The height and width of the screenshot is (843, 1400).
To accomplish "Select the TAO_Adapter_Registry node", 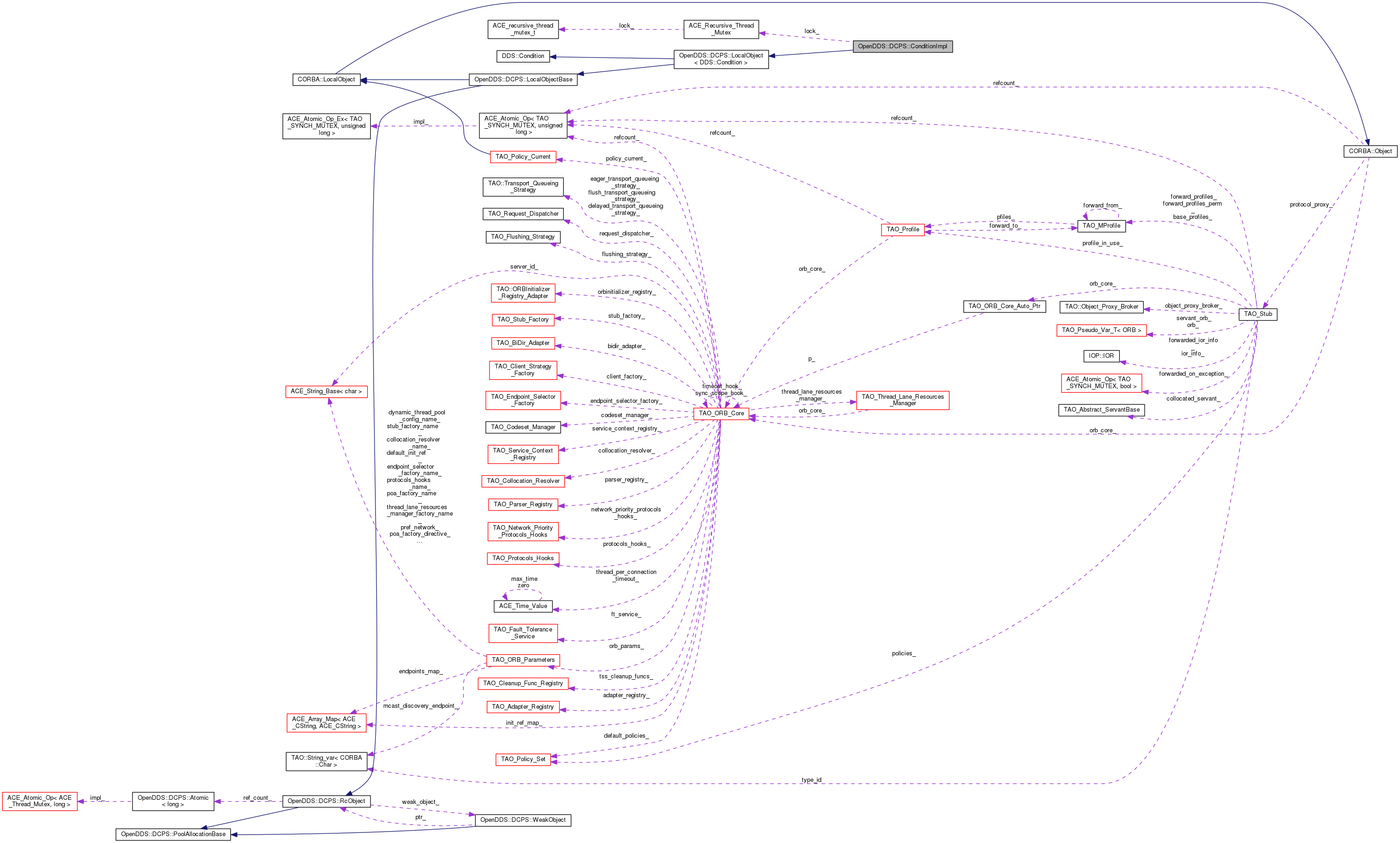I will click(x=523, y=707).
